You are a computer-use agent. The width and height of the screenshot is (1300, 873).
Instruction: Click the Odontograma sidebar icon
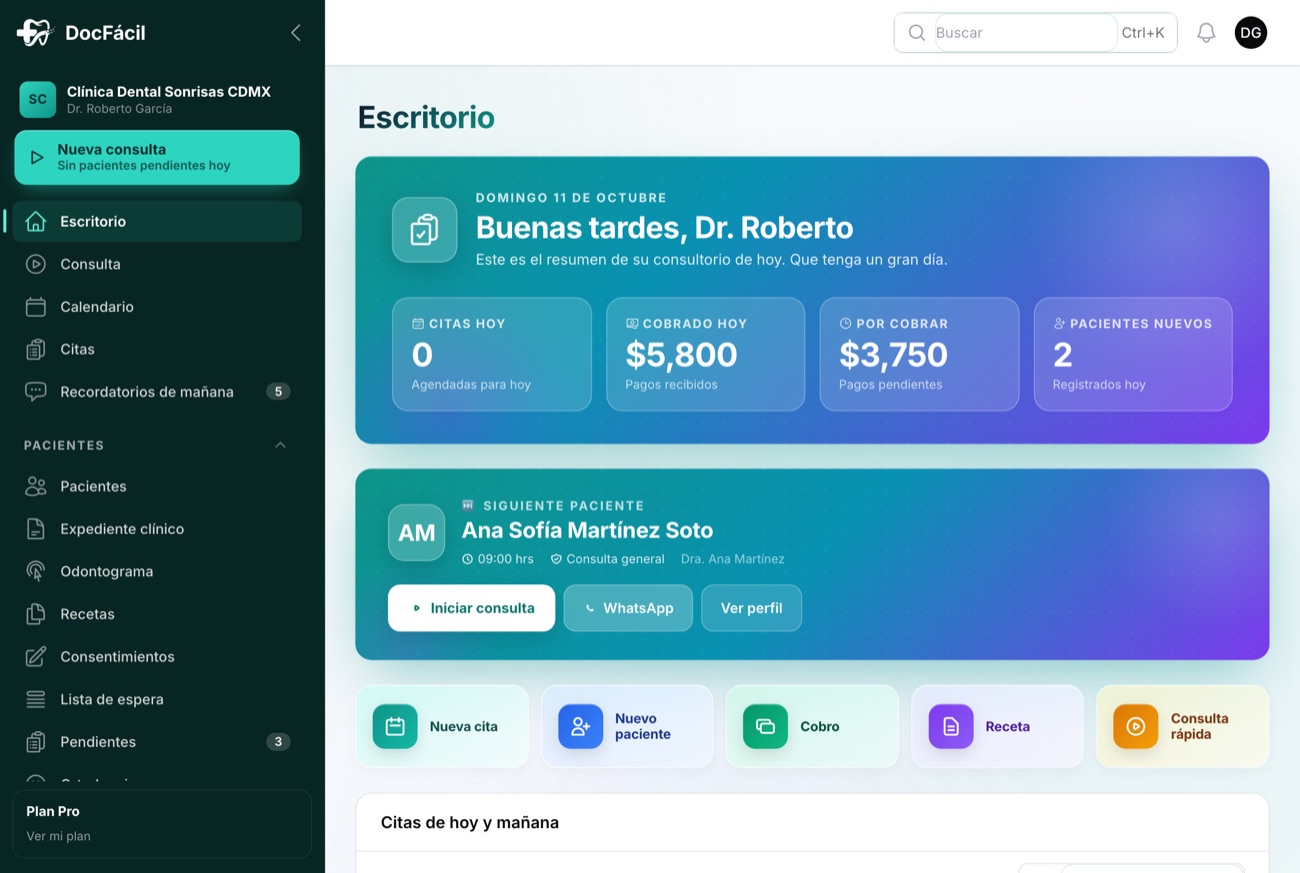(x=36, y=572)
